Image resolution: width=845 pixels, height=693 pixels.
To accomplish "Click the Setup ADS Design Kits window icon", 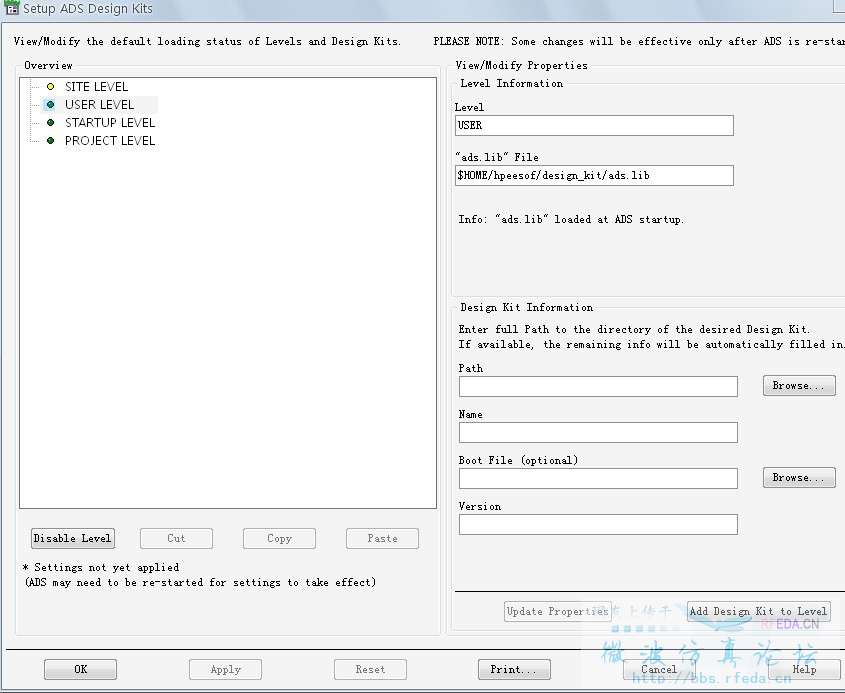I will click(x=12, y=8).
